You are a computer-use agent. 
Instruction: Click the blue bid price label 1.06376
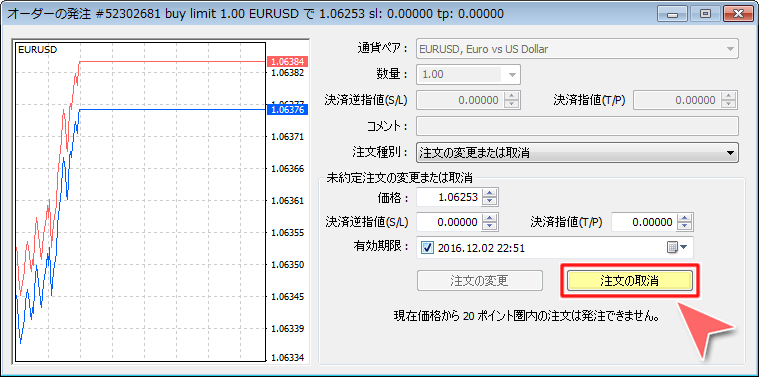(x=288, y=110)
